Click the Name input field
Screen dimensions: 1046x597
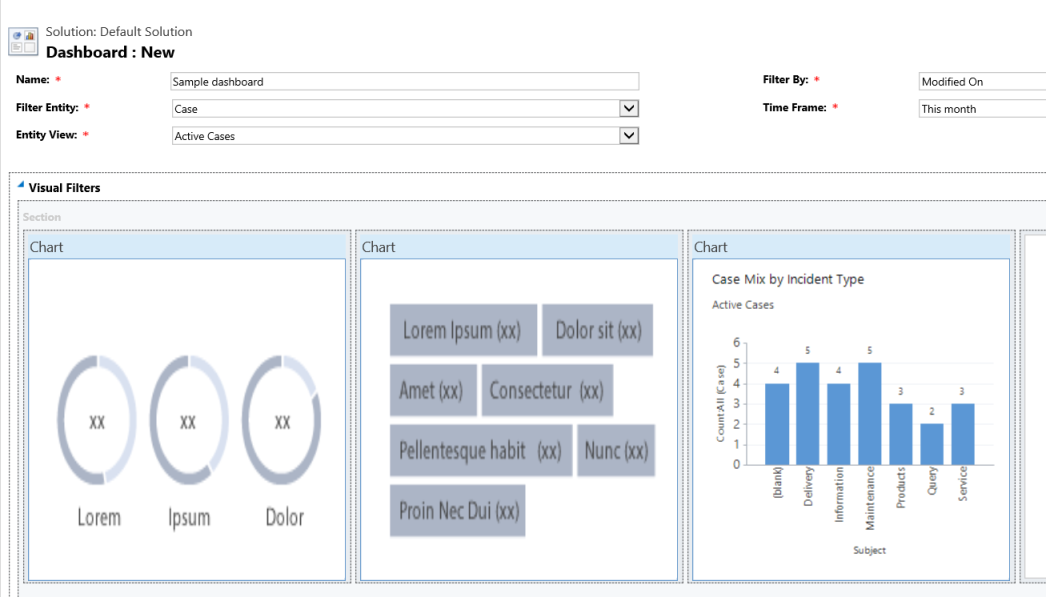pyautogui.click(x=400, y=81)
